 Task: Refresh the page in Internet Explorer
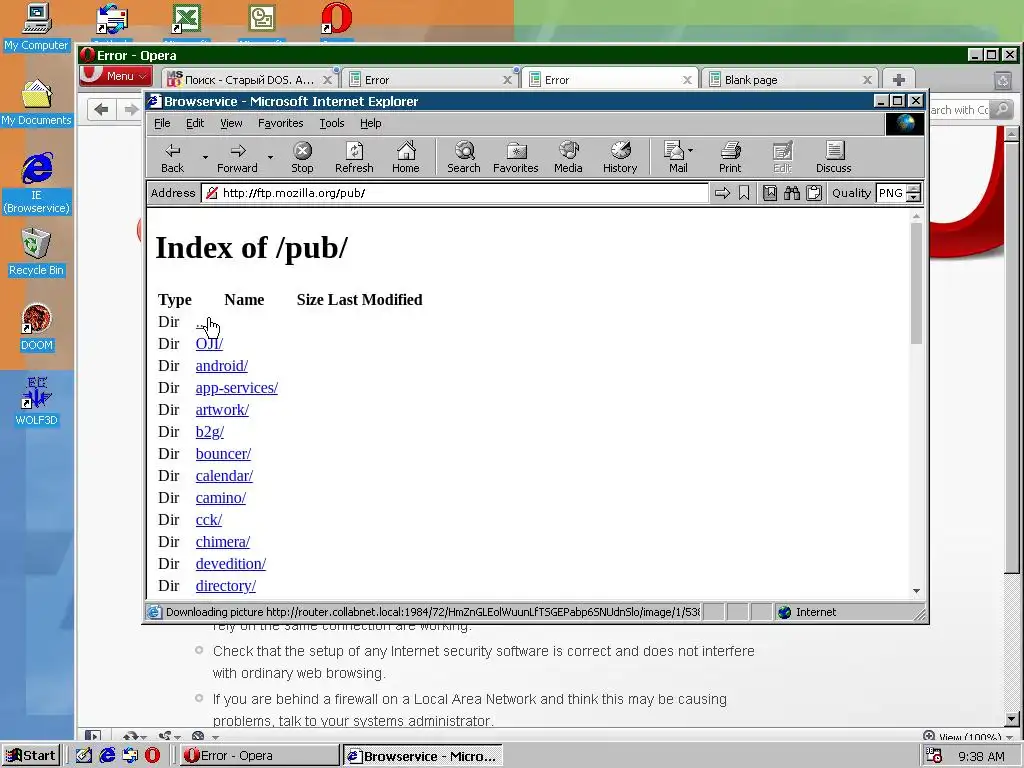click(x=354, y=158)
